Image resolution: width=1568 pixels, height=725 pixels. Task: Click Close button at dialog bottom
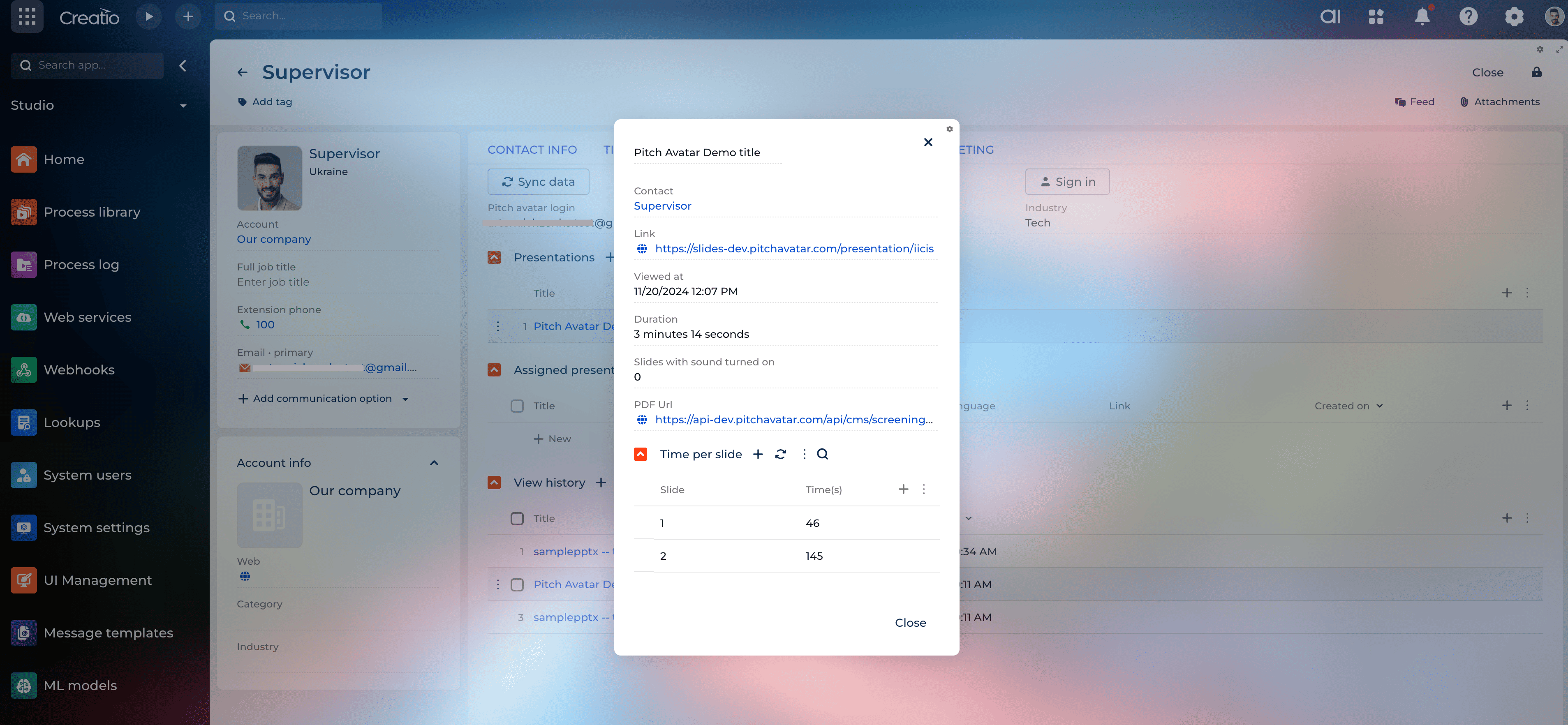coord(910,623)
